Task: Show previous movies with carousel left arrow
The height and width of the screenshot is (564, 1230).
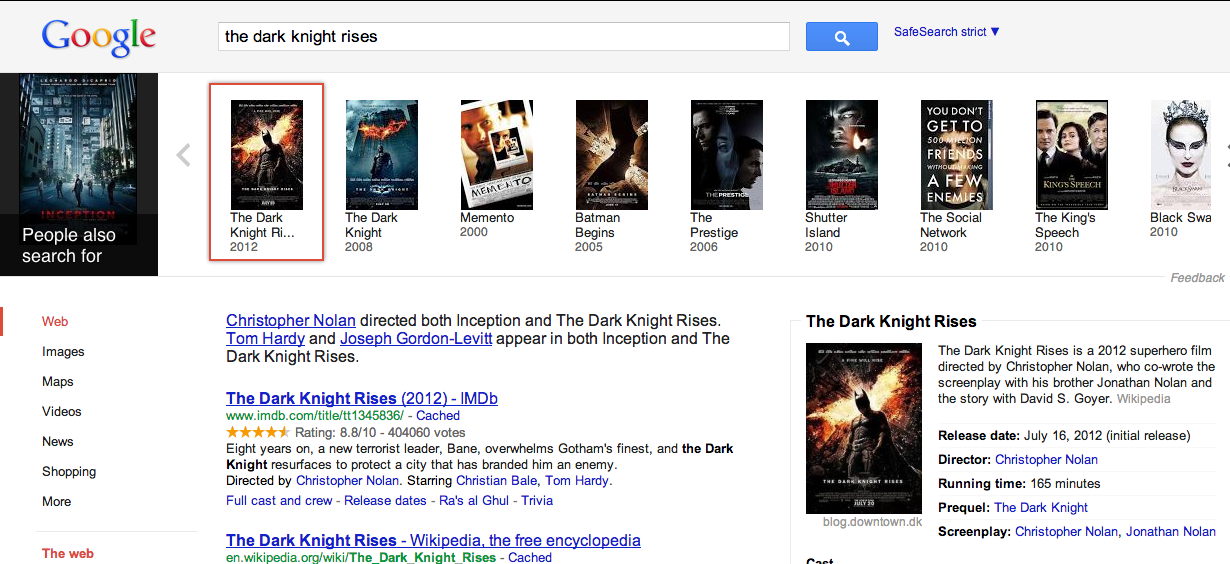Action: point(183,155)
